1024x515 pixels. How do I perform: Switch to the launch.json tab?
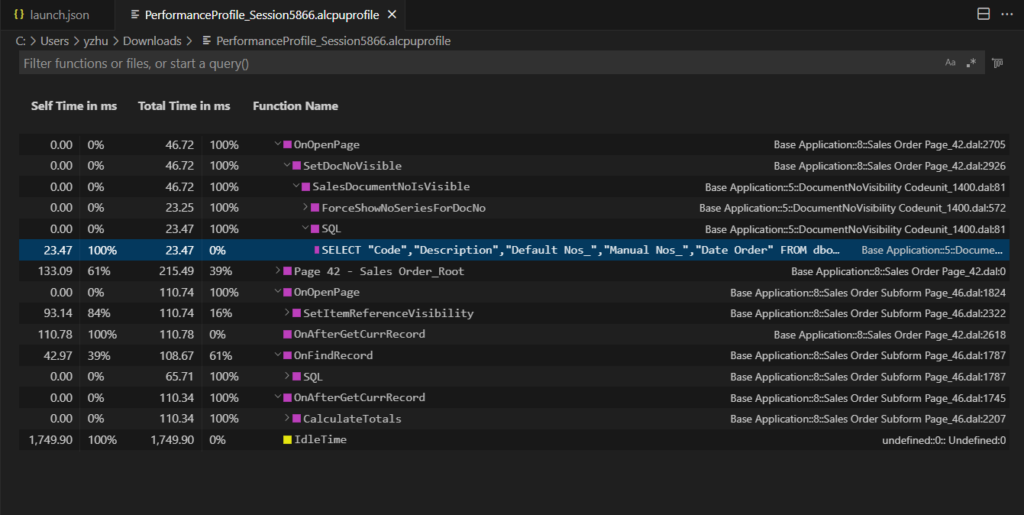pos(54,15)
